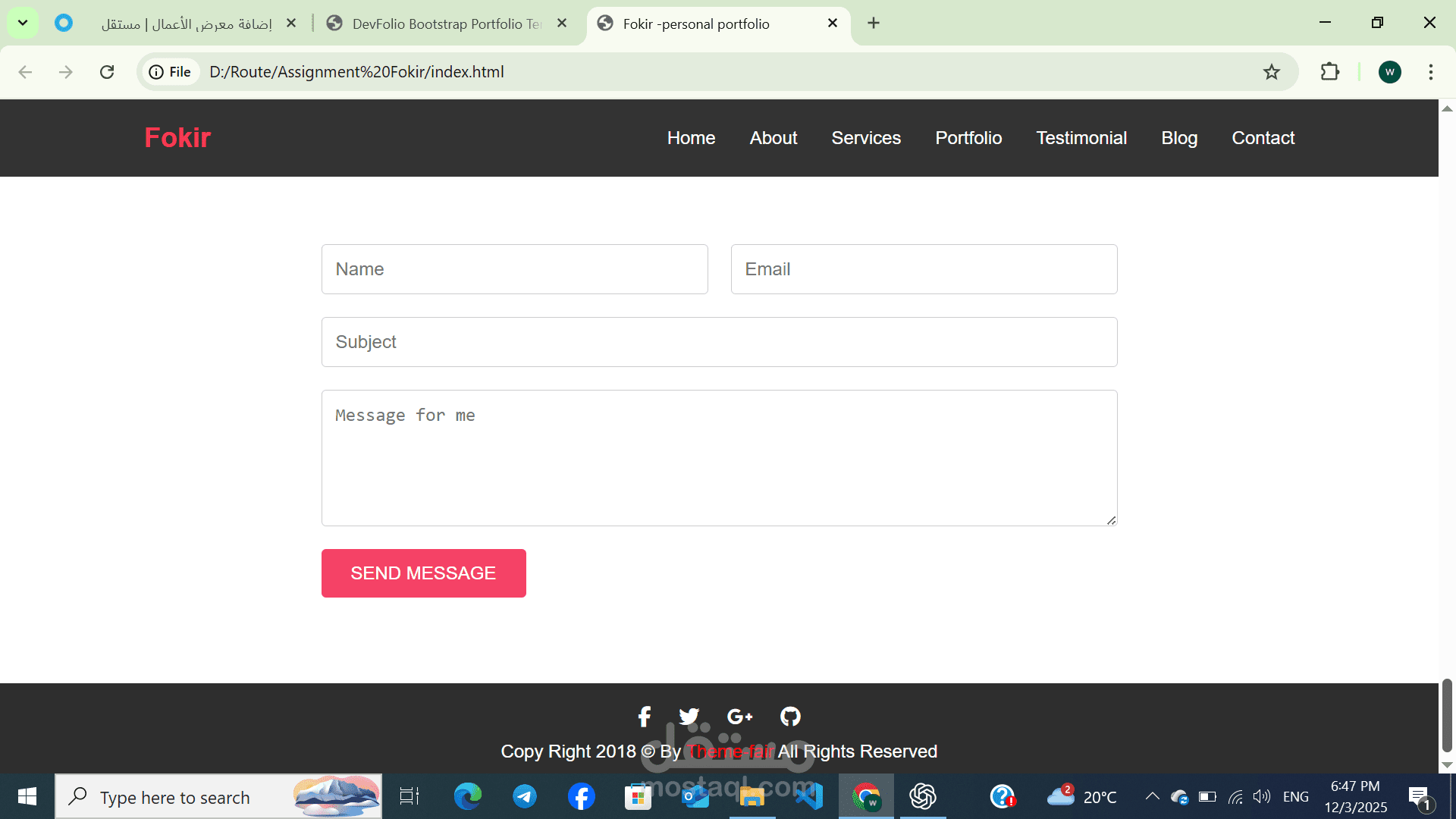Open Telegram from the taskbar
Image resolution: width=1456 pixels, height=819 pixels.
[x=525, y=797]
